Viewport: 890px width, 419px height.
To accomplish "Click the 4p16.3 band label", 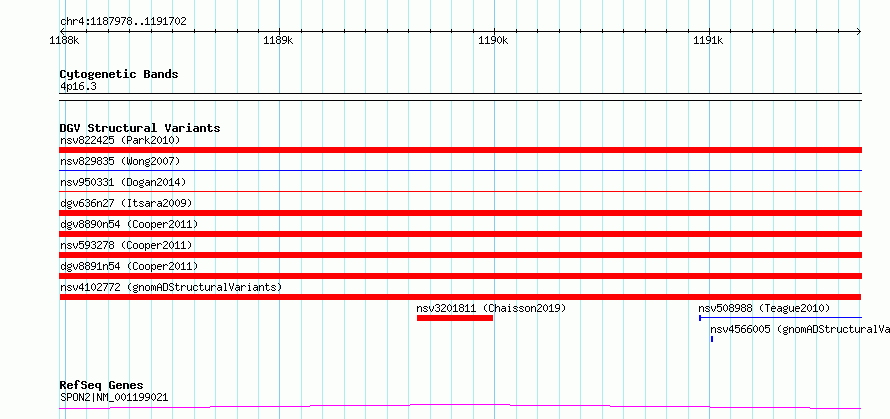I will tap(78, 87).
